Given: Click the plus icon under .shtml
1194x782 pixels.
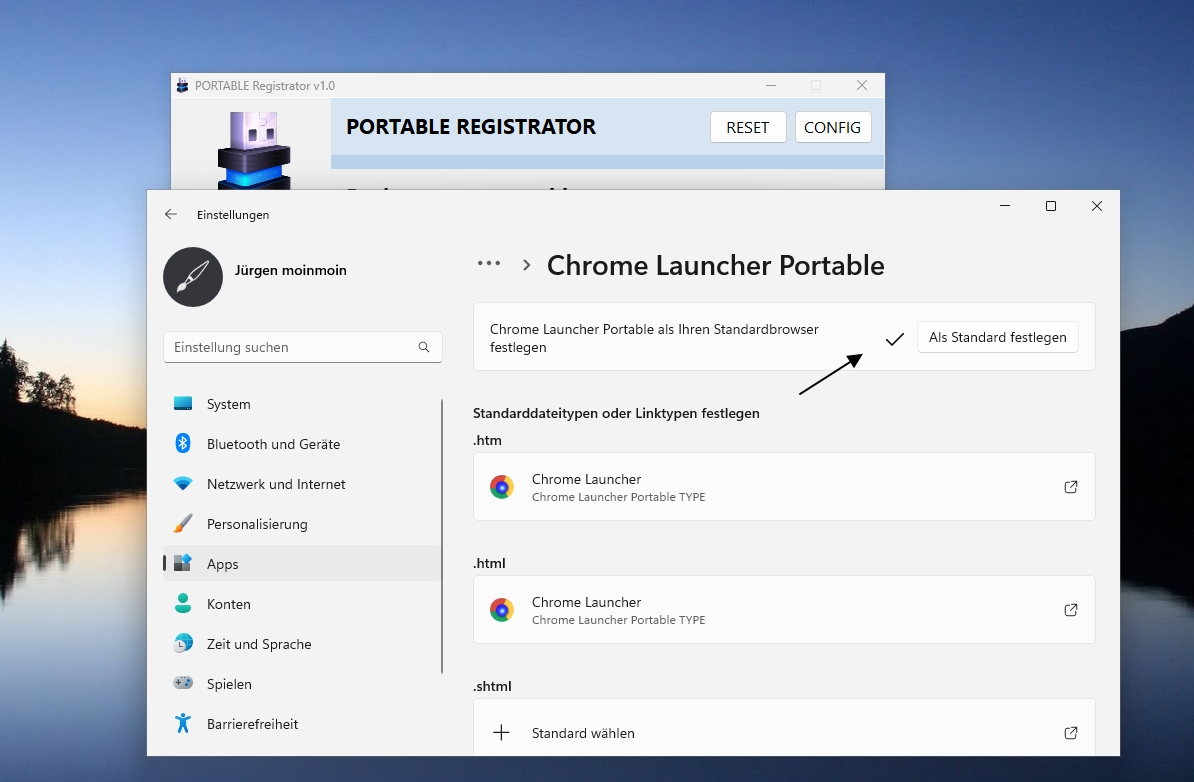Looking at the screenshot, I should click(501, 733).
